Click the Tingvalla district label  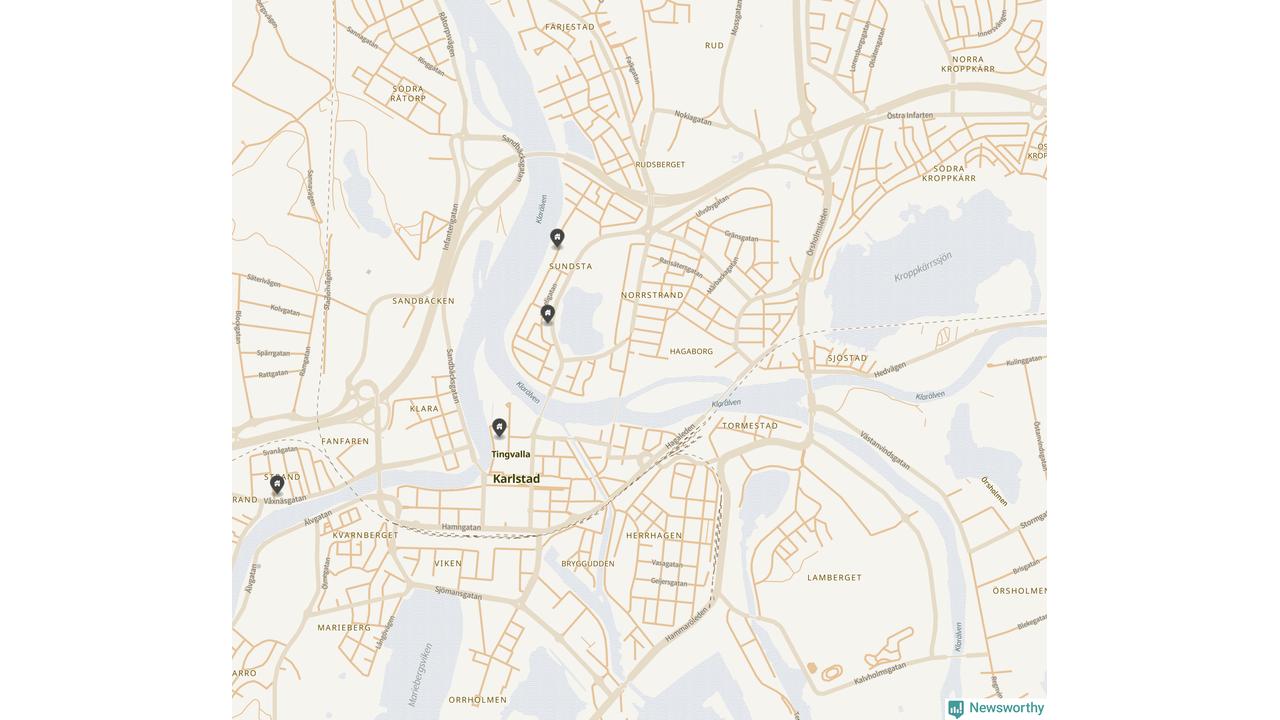click(511, 454)
